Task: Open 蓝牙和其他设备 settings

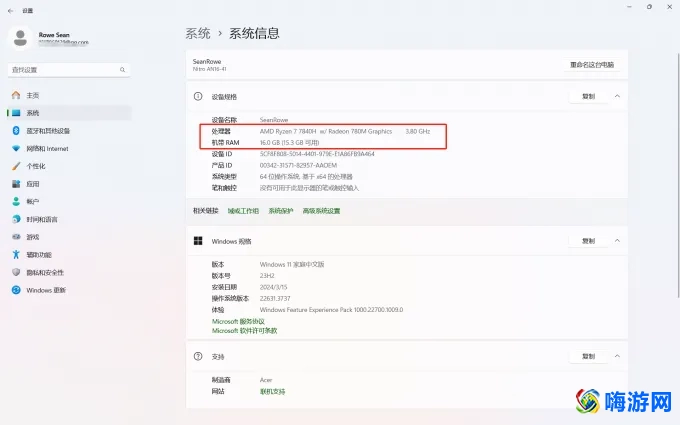Action: [69, 131]
